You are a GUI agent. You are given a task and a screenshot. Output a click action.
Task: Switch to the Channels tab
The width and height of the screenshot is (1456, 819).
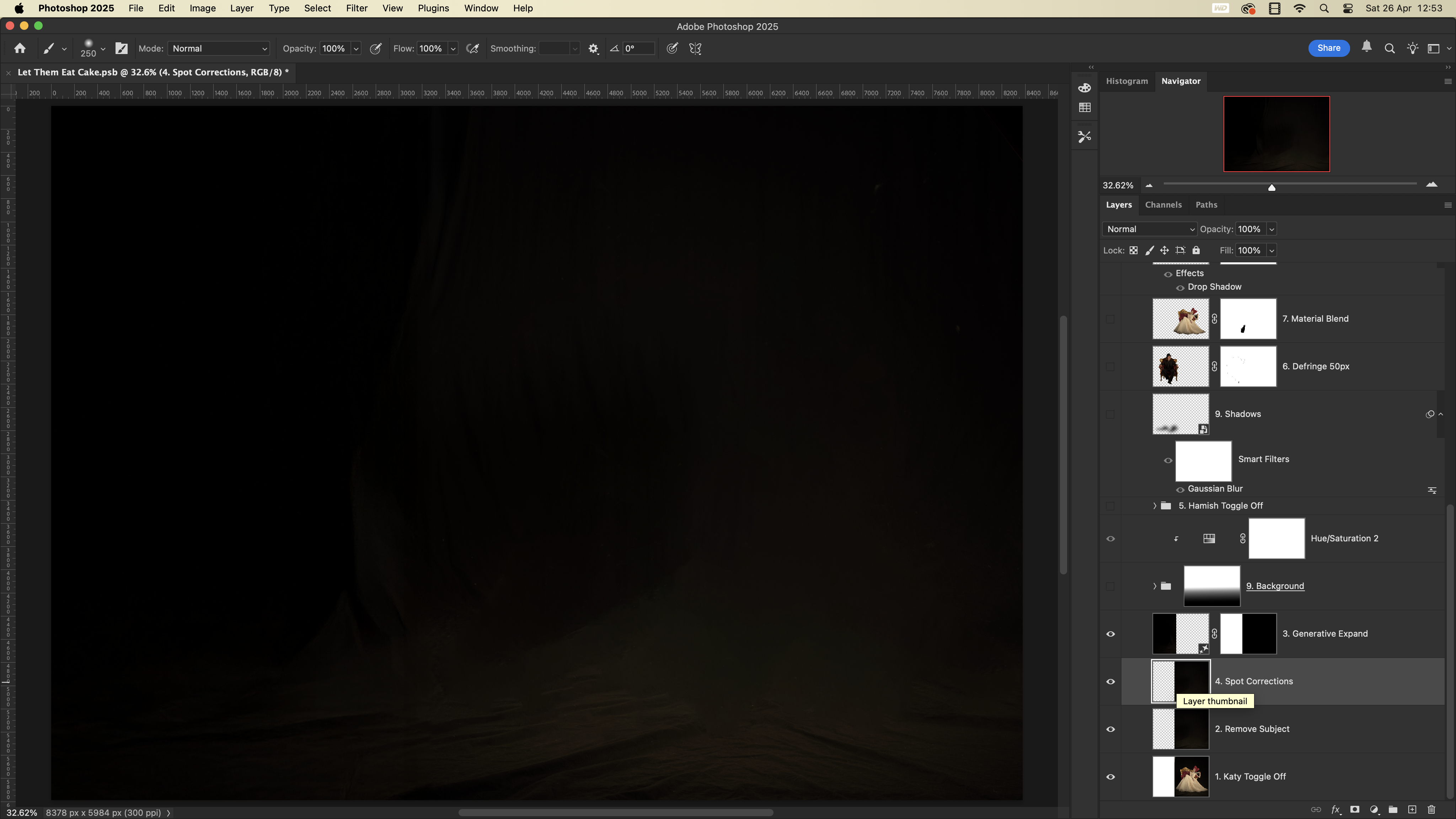[x=1163, y=205]
